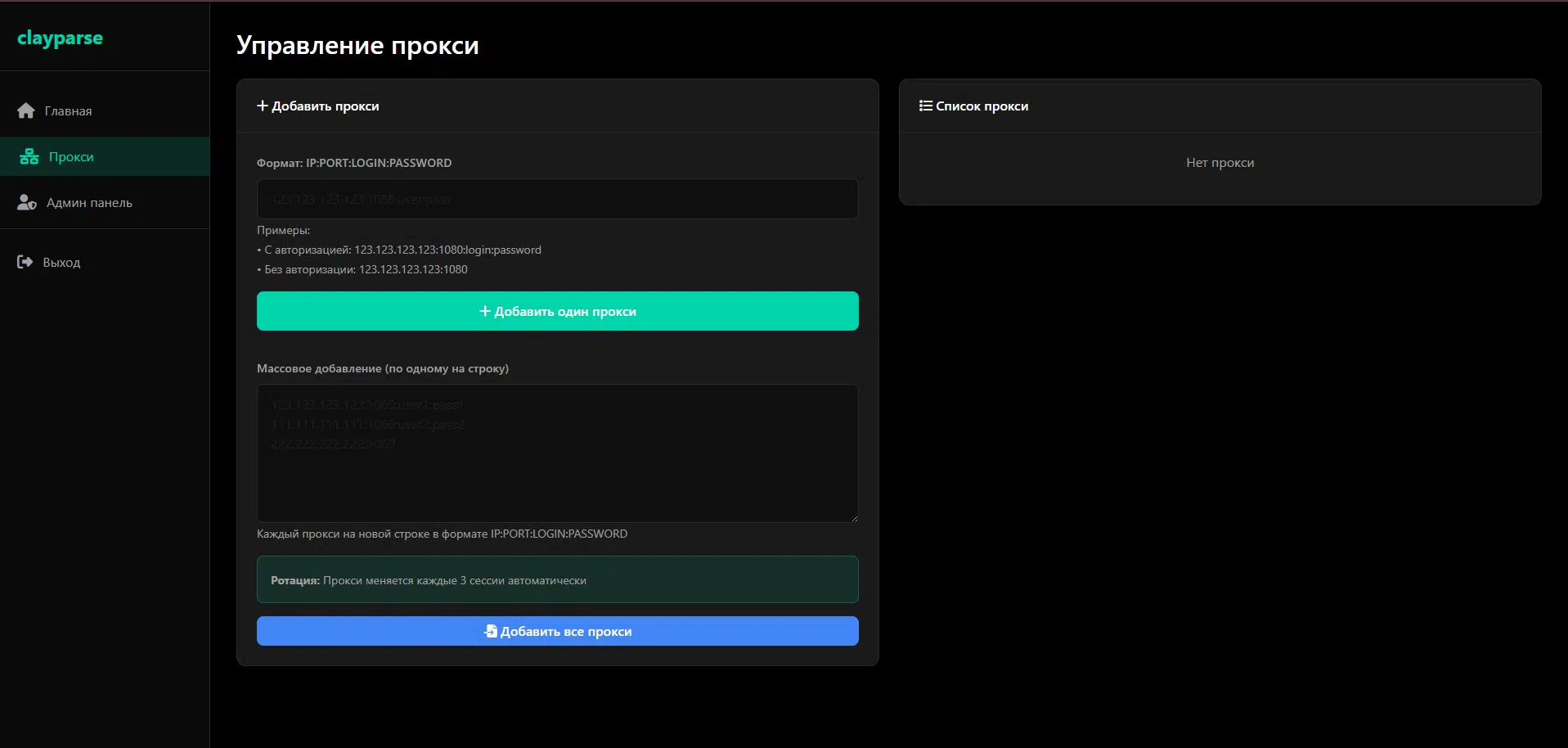Click the file import icon on blue button
Viewport: 1568px width, 748px height.
[x=490, y=631]
